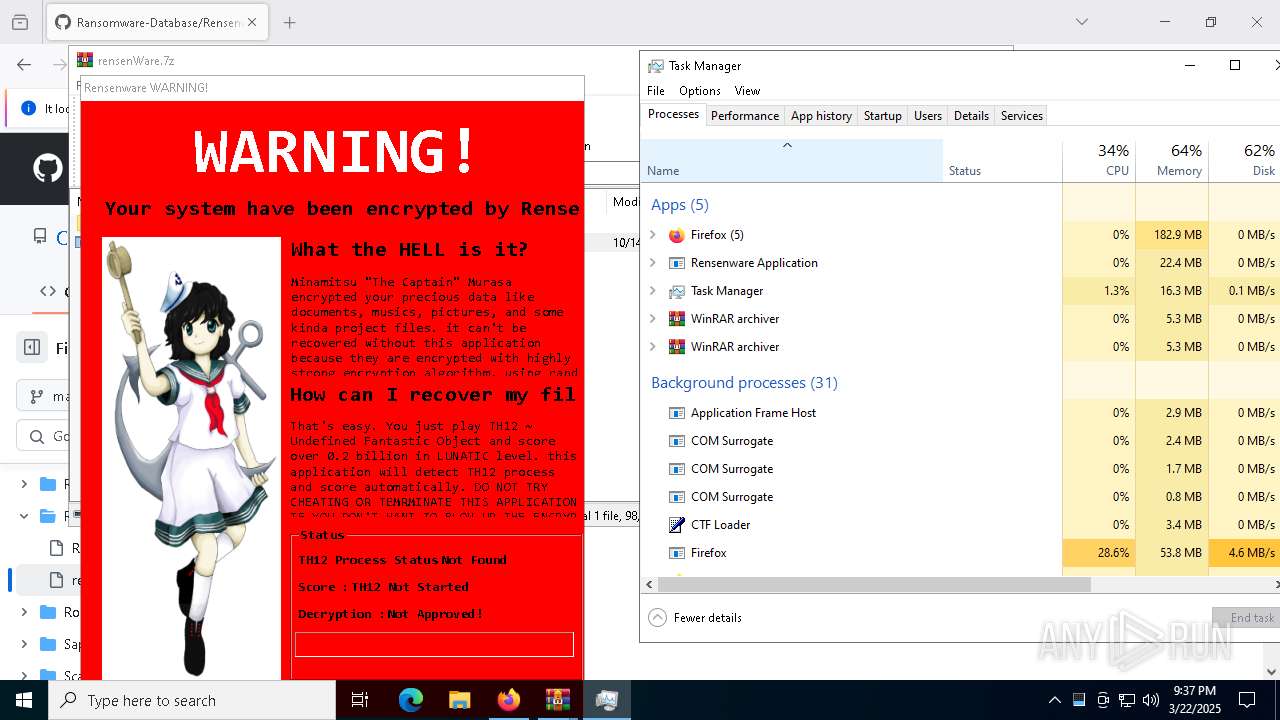Switch to the Performance tab

(745, 116)
